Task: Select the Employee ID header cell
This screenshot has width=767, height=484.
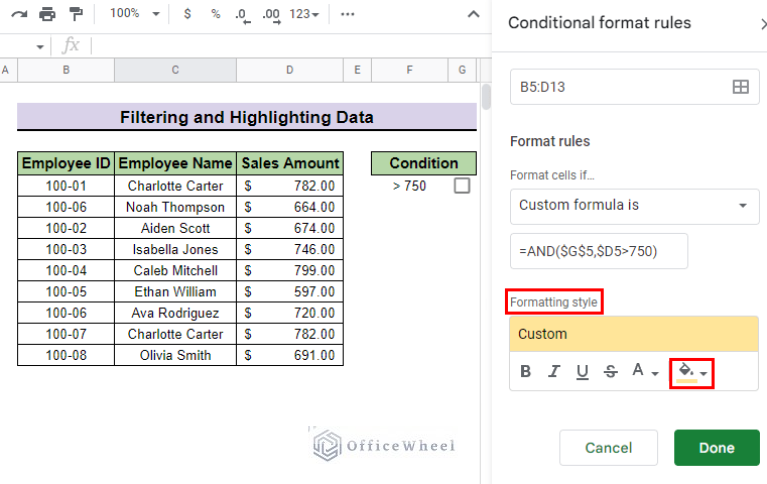Action: tap(66, 163)
